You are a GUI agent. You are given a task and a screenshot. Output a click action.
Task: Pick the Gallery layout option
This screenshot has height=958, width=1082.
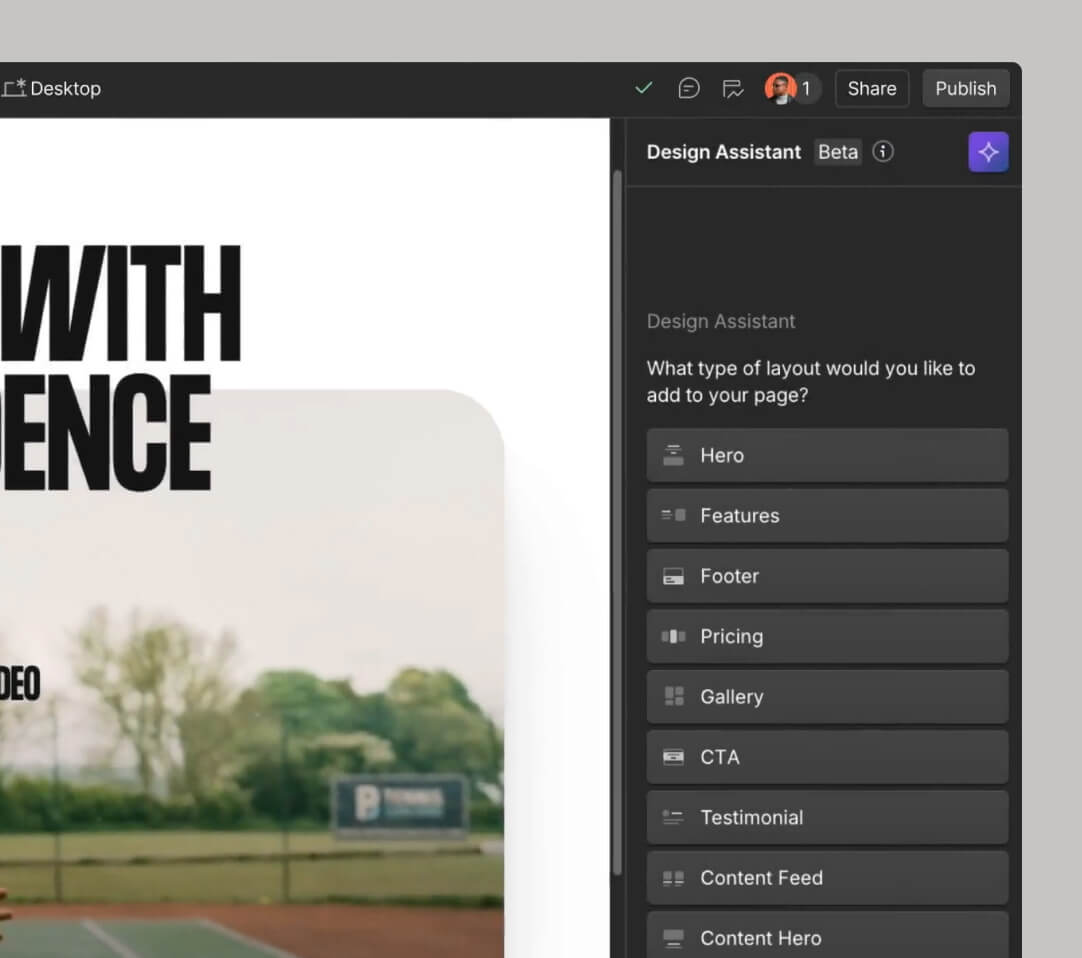[x=827, y=696]
